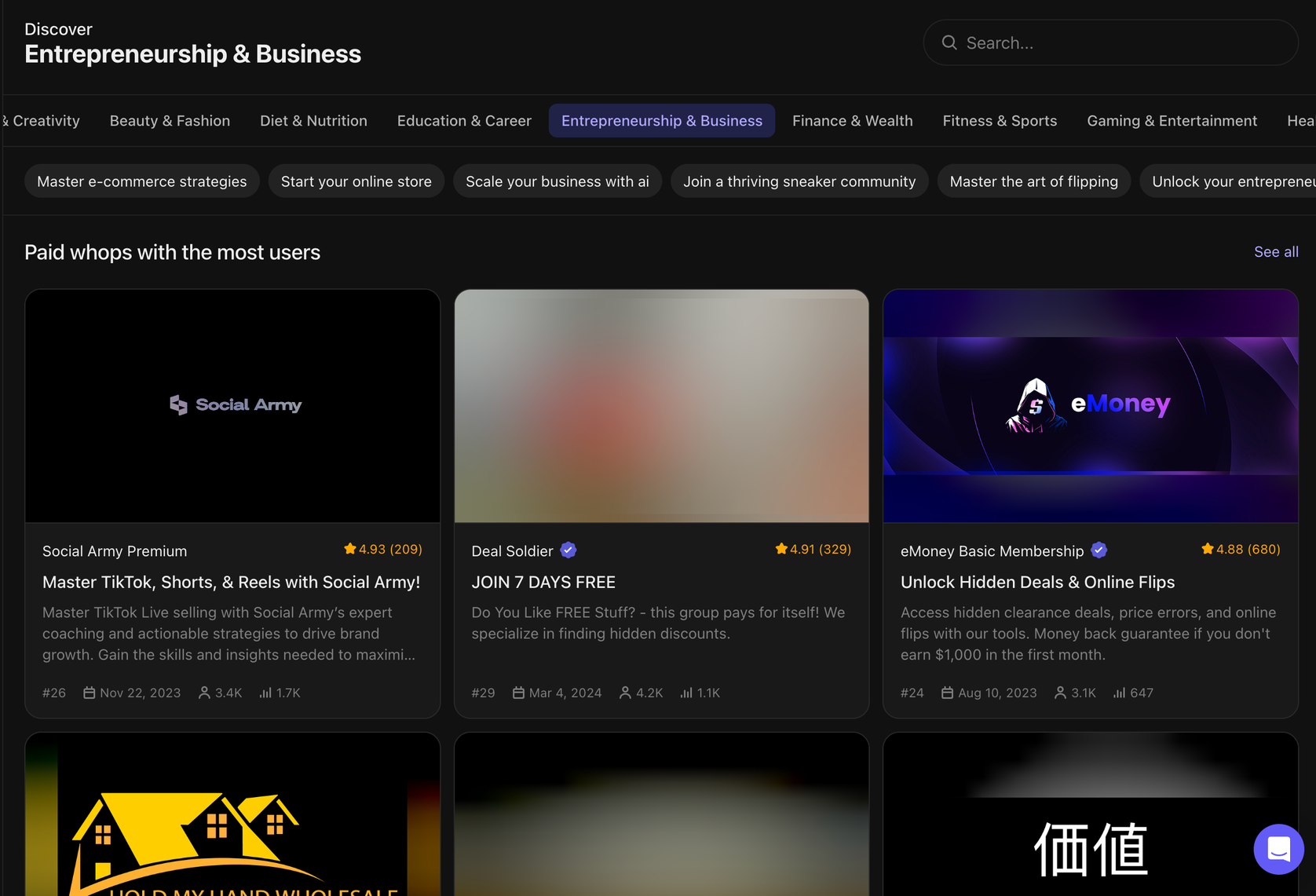1316x896 pixels.
Task: Click the bar chart icon beside 1.7K
Action: point(265,693)
